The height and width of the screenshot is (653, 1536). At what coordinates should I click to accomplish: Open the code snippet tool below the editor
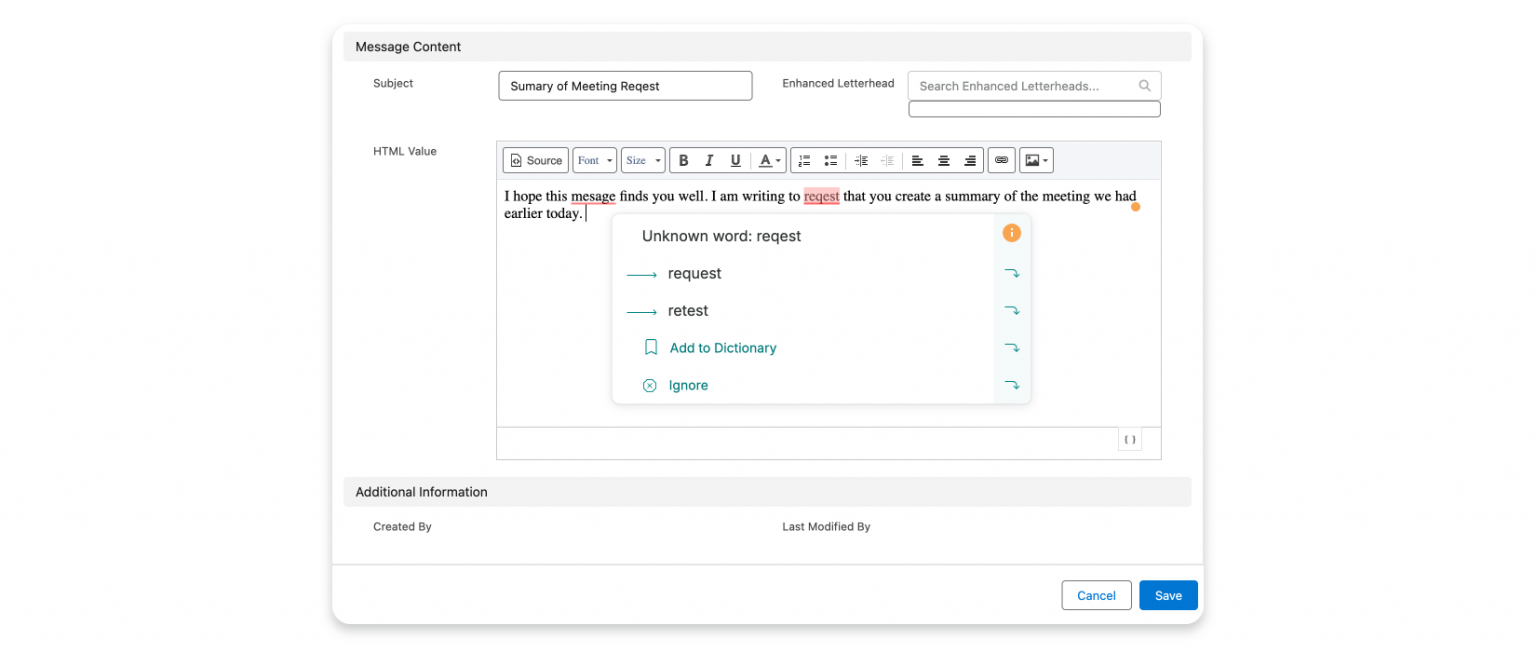pyautogui.click(x=1130, y=439)
